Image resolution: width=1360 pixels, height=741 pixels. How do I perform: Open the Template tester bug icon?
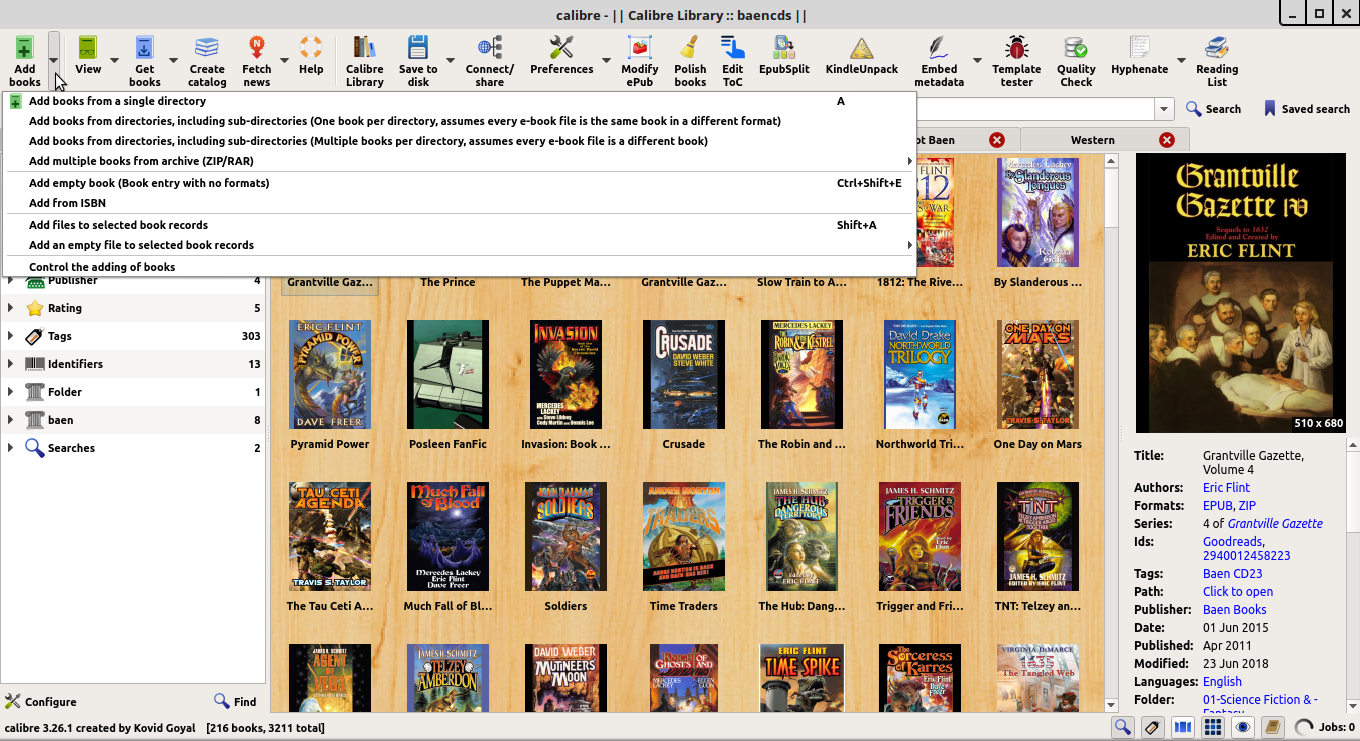click(1017, 47)
